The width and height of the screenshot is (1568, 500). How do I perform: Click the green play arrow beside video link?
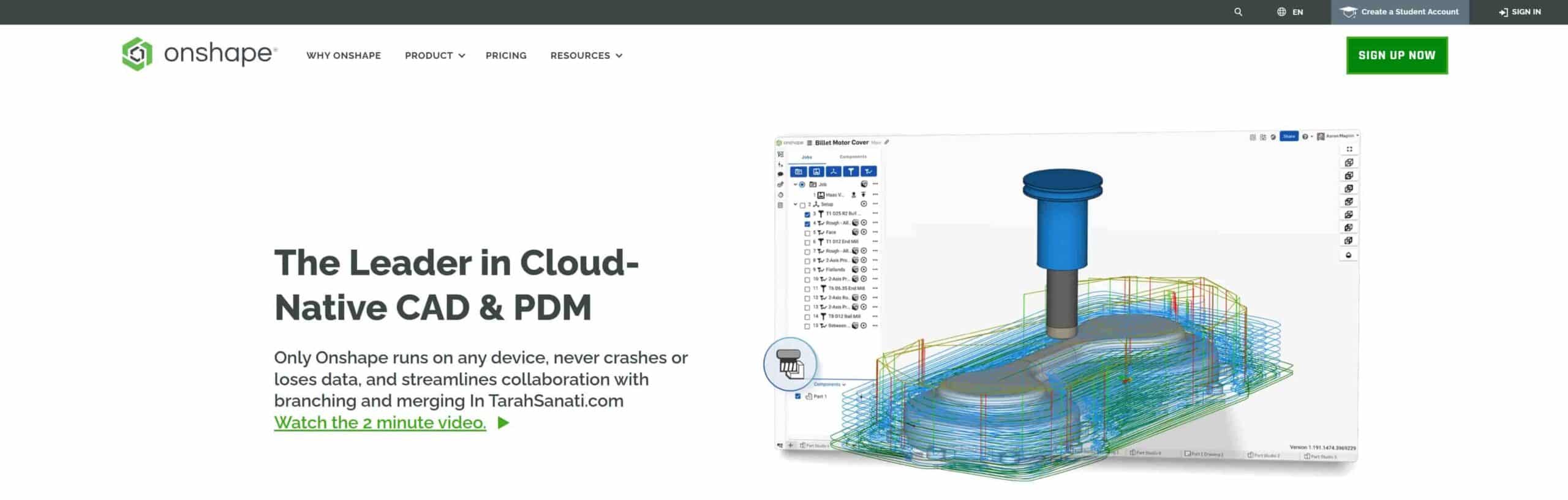point(503,423)
